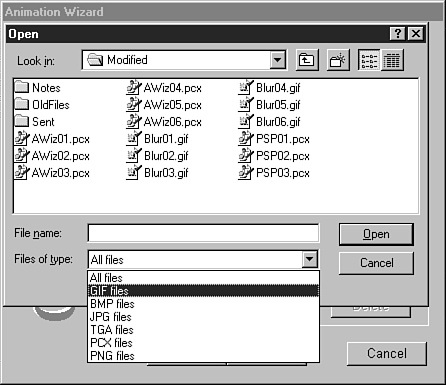Select the AWiz01.pcx file icon
The image size is (446, 385).
coord(22,138)
